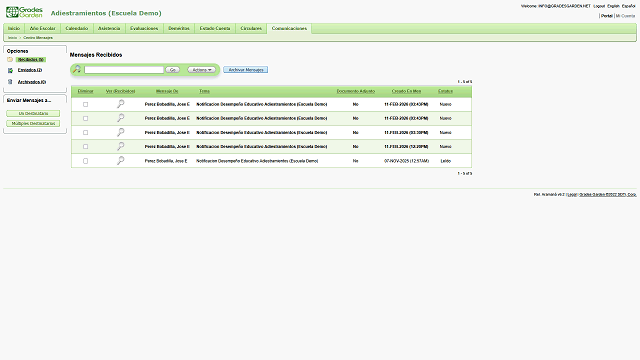
Task: Click the Legal footer link
Action: [x=572, y=195]
